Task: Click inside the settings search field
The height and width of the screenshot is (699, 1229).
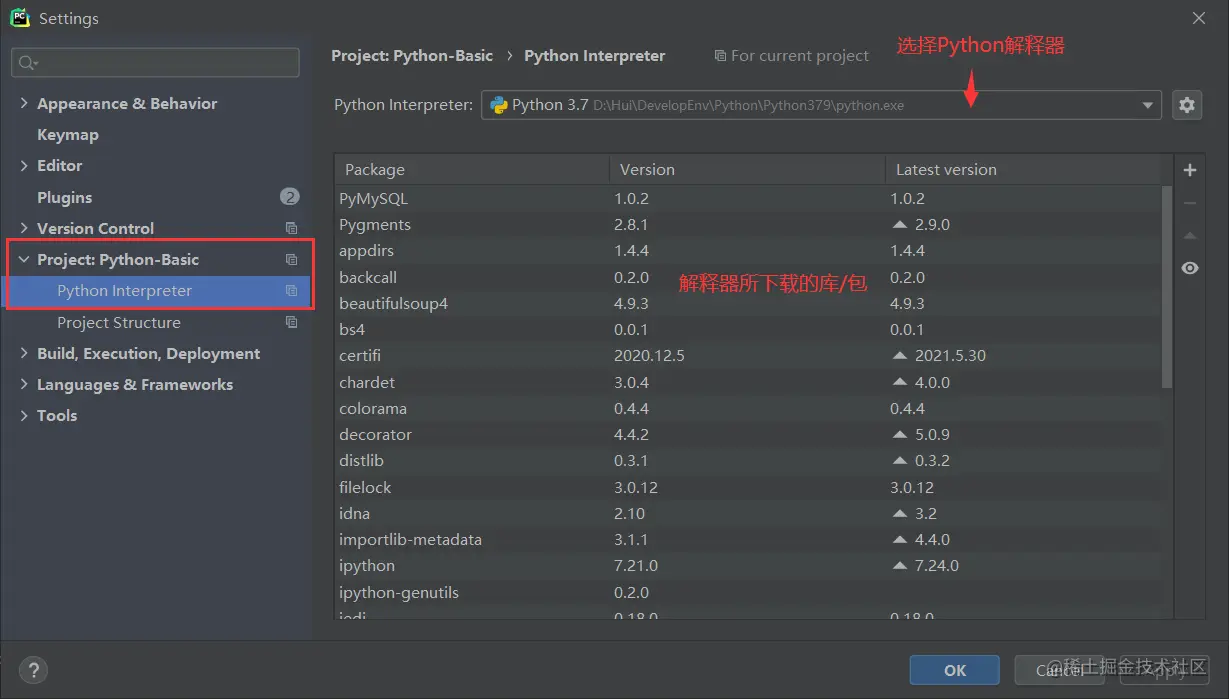Action: [155, 63]
